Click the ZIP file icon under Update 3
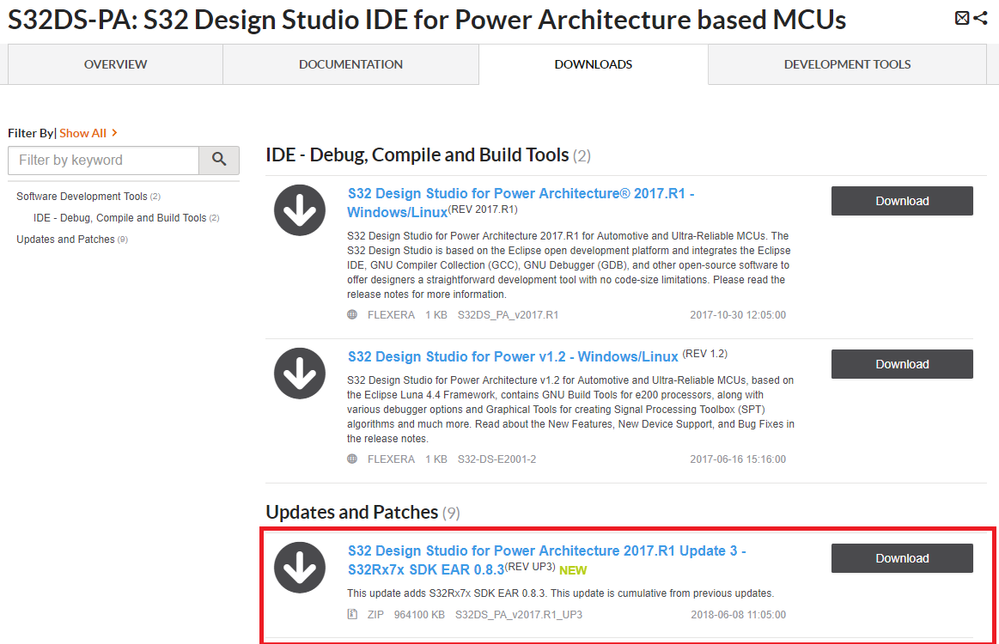This screenshot has height=644, width=999. tap(352, 613)
